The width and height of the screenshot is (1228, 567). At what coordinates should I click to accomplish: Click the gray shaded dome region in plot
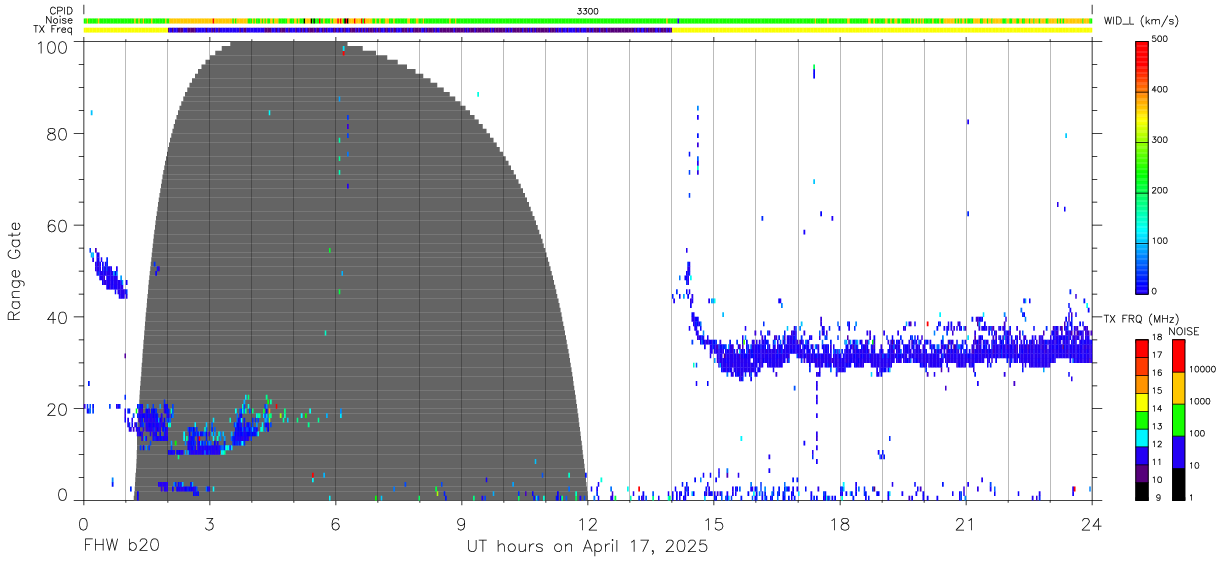coord(360,270)
